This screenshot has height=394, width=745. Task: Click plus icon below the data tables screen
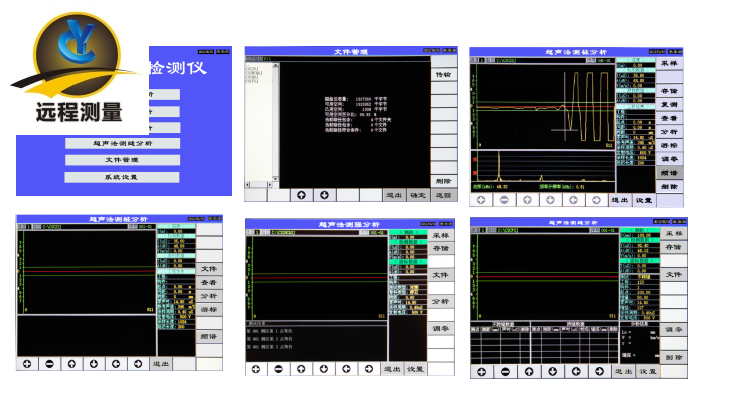[482, 372]
